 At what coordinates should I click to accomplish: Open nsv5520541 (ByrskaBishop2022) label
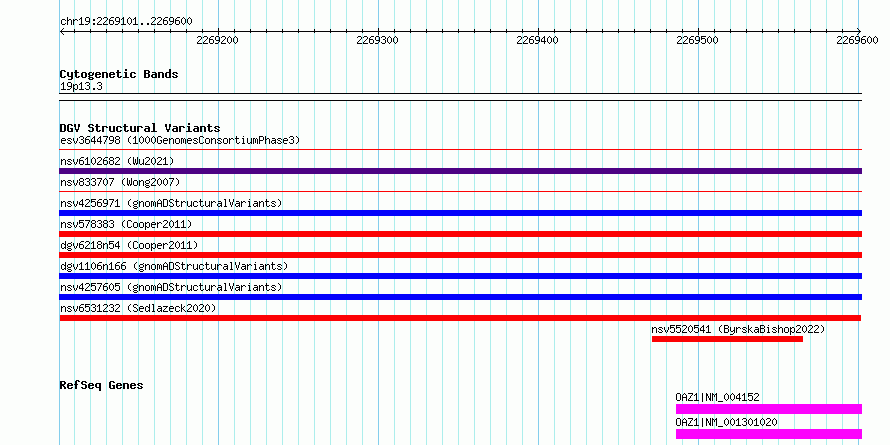(x=738, y=329)
